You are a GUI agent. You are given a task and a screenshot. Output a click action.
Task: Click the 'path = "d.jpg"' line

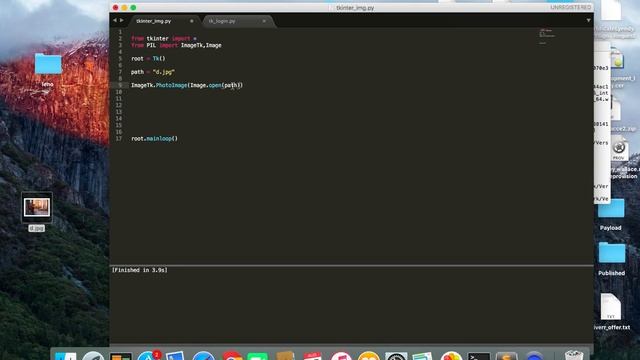(153, 72)
